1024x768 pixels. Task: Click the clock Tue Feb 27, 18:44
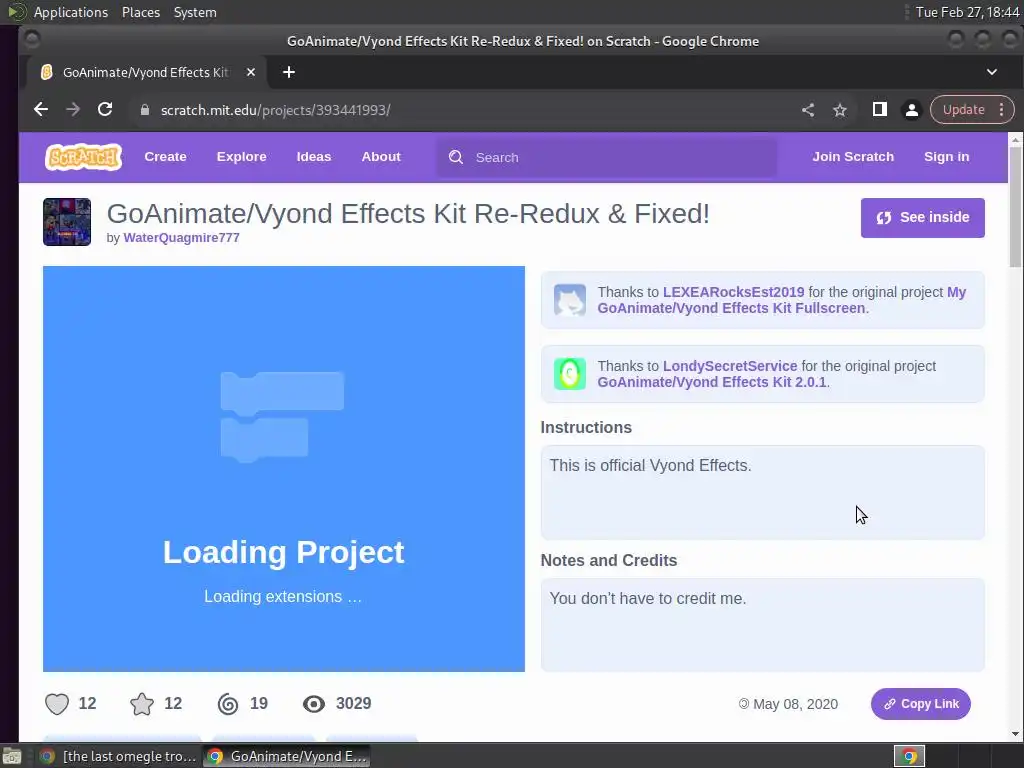point(967,12)
